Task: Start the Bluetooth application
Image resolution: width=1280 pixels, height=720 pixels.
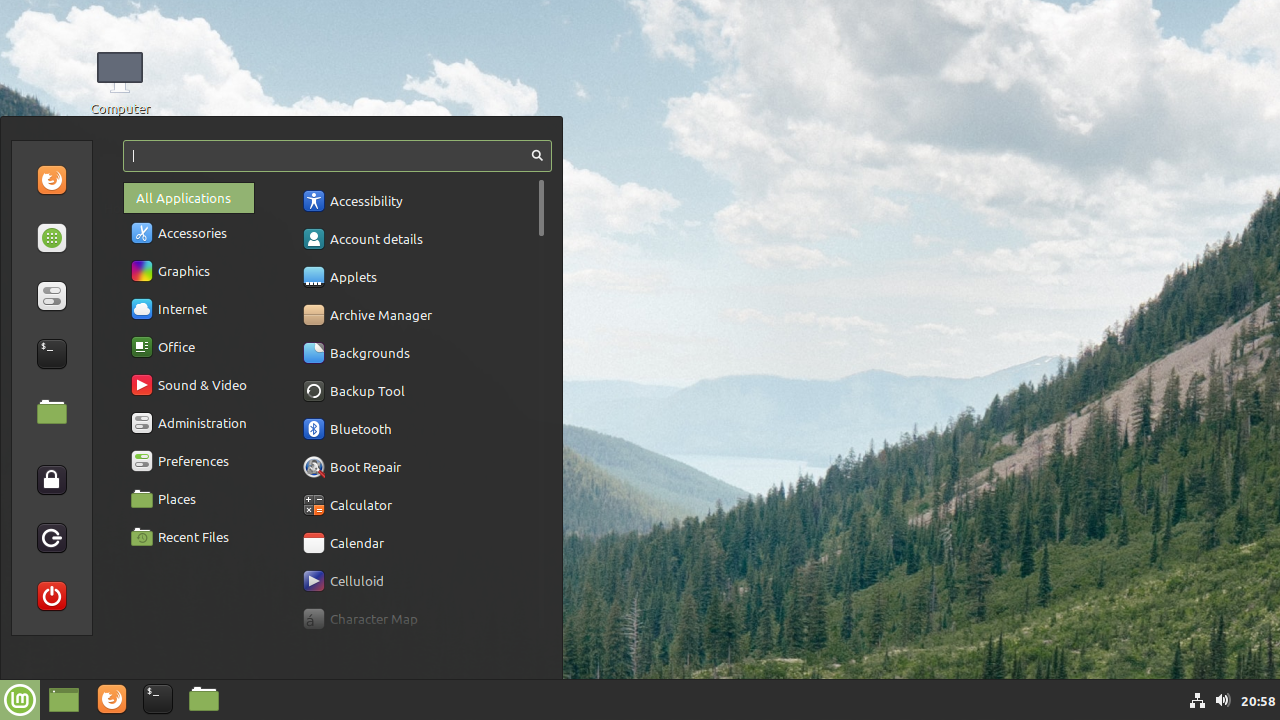Action: coord(360,429)
